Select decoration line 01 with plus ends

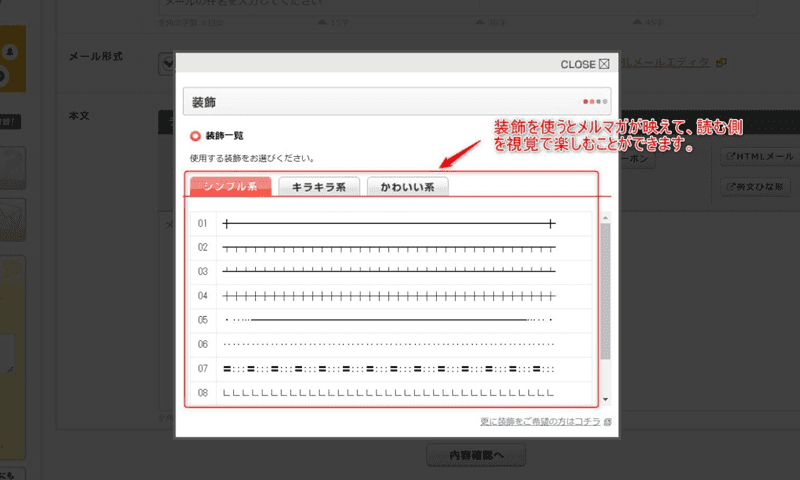pos(389,223)
